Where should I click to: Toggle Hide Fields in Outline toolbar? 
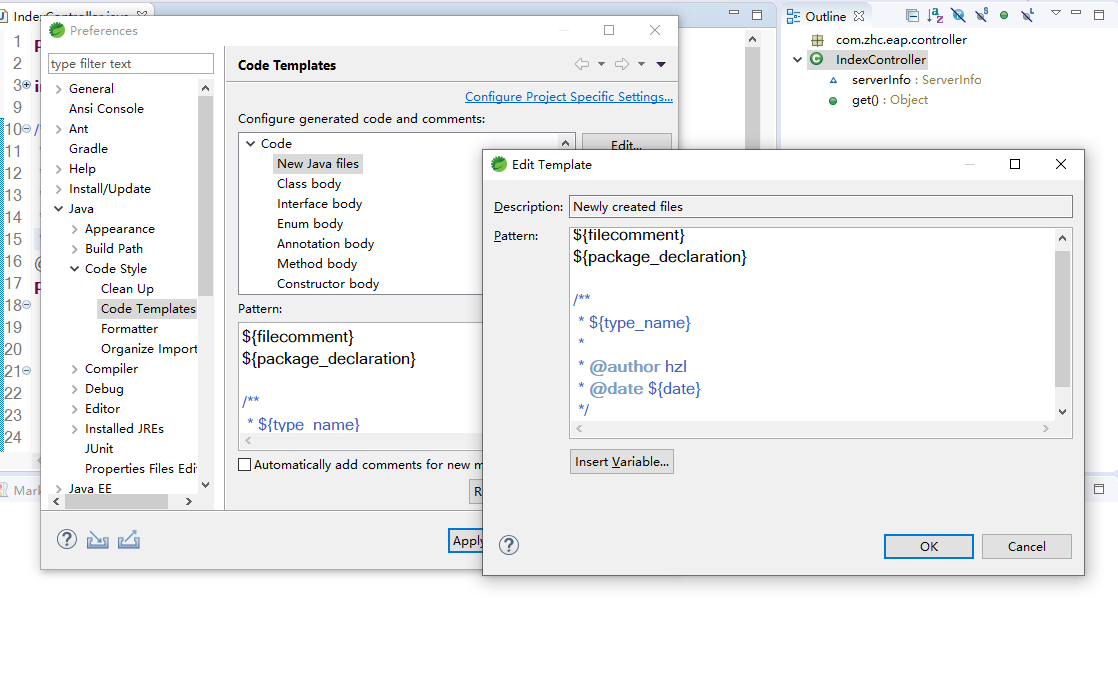coord(958,15)
